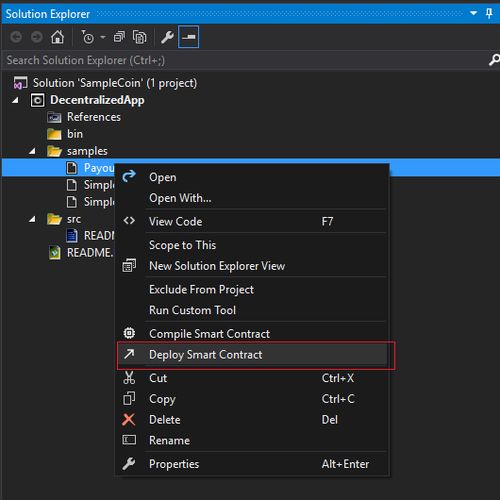Click the Collapse All toolbar icon
500x500 pixels.
[119, 37]
